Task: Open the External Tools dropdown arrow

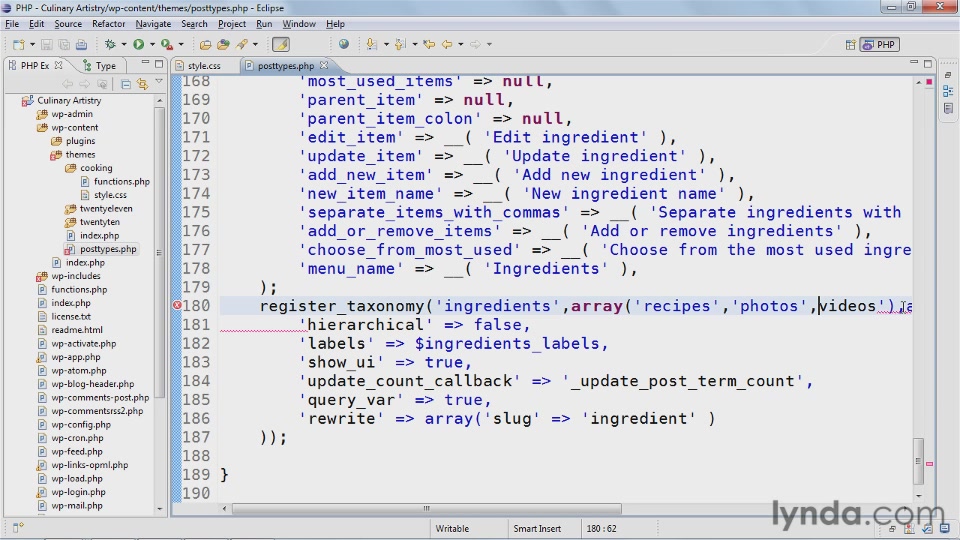Action: 181,45
